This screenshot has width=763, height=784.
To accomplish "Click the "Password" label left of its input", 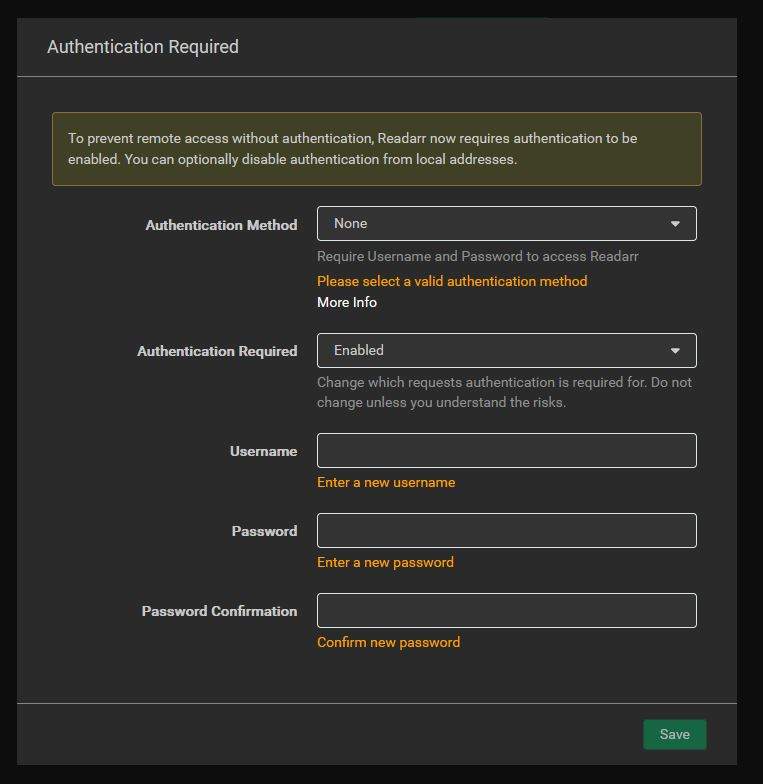I will pyautogui.click(x=264, y=531).
